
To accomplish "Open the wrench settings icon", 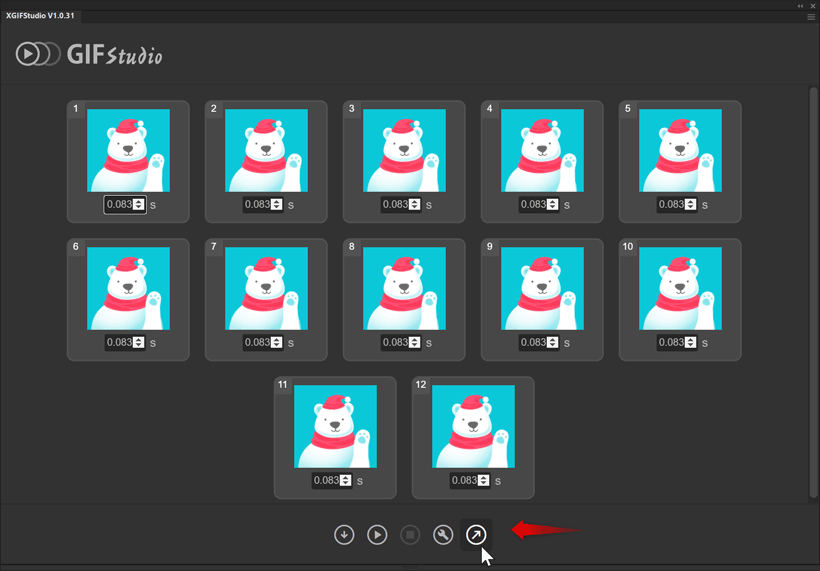I will pos(443,534).
